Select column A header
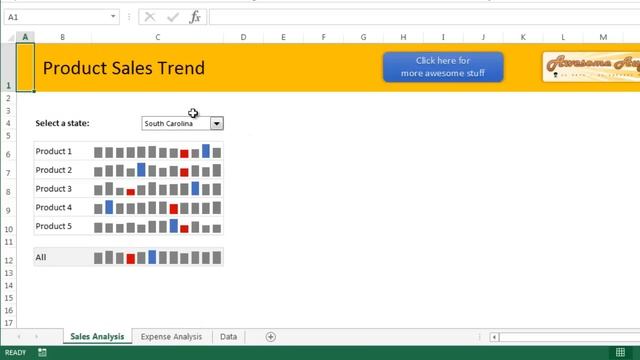This screenshot has width=640, height=360. tap(25, 37)
